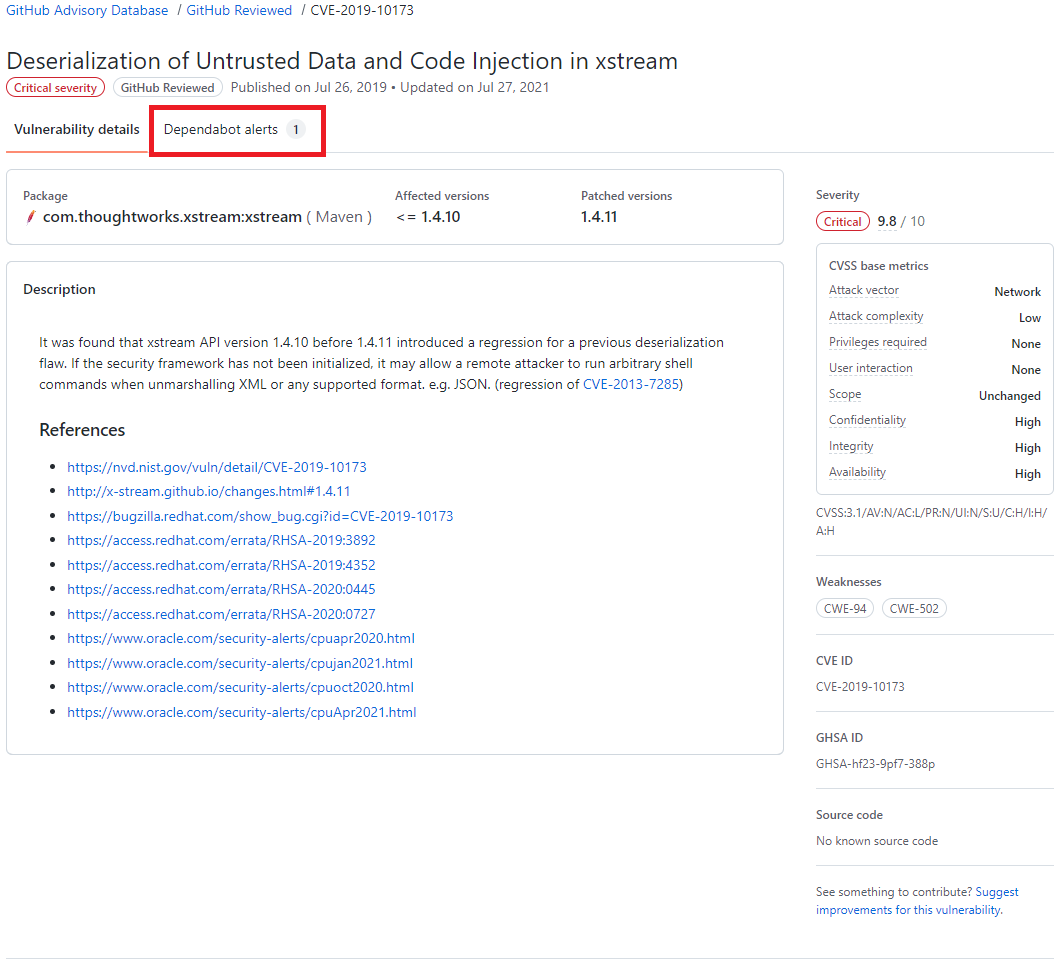The height and width of the screenshot is (970, 1060).
Task: Open Oracle cpuapr2020 security alert link
Action: [x=241, y=638]
